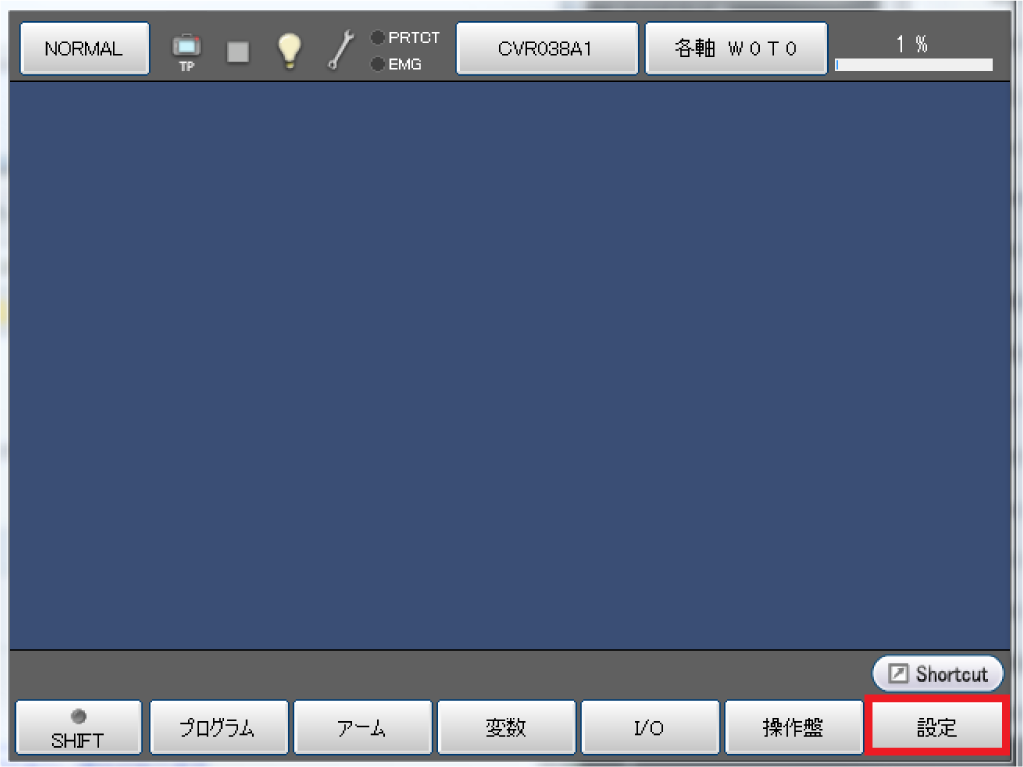Click the EMG indicator lamp
The height and width of the screenshot is (767, 1023).
point(377,64)
